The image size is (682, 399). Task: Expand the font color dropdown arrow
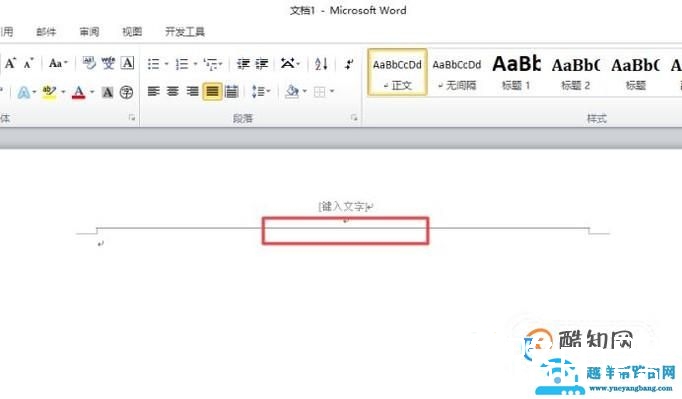(x=92, y=92)
